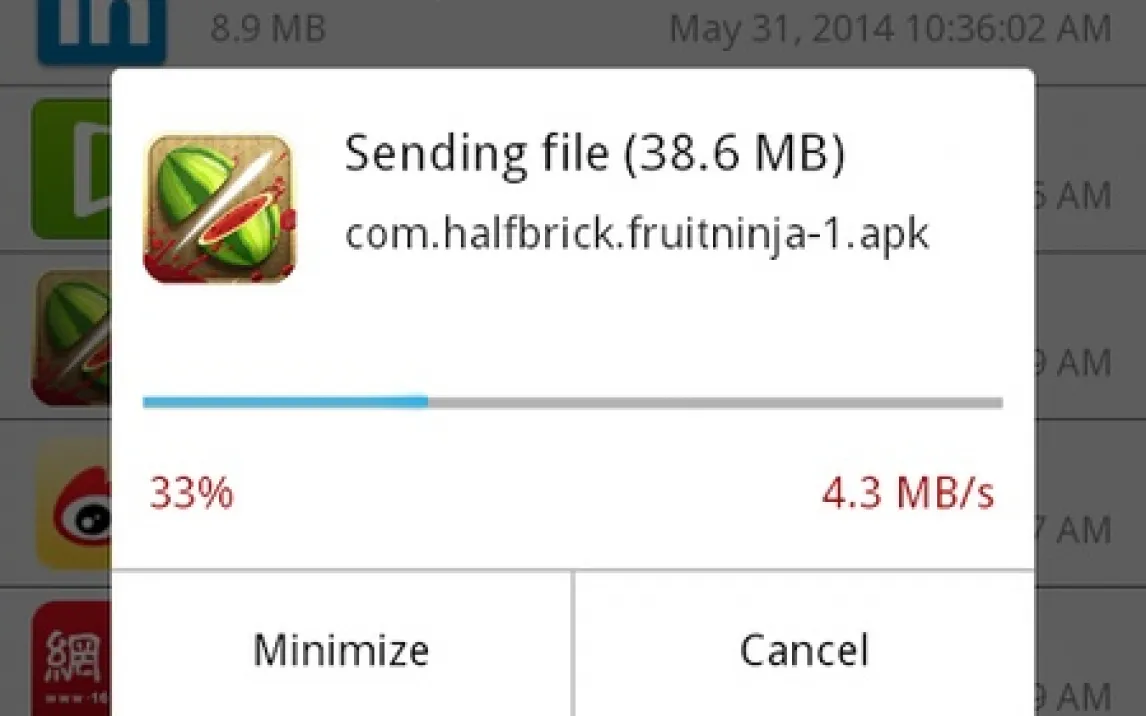
Task: Cancel the file transfer
Action: coord(805,650)
